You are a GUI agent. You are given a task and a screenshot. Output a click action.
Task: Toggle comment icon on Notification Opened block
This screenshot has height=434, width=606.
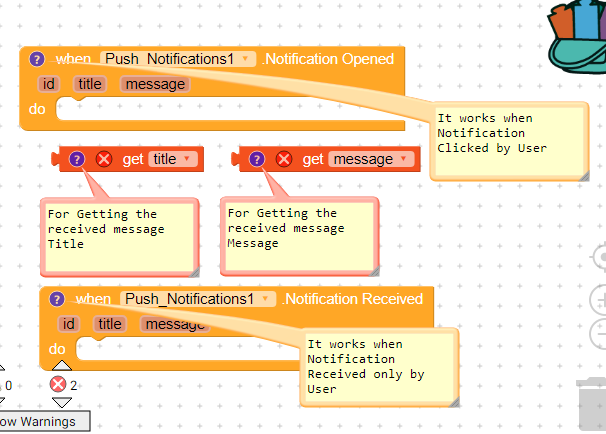pyautogui.click(x=37, y=60)
